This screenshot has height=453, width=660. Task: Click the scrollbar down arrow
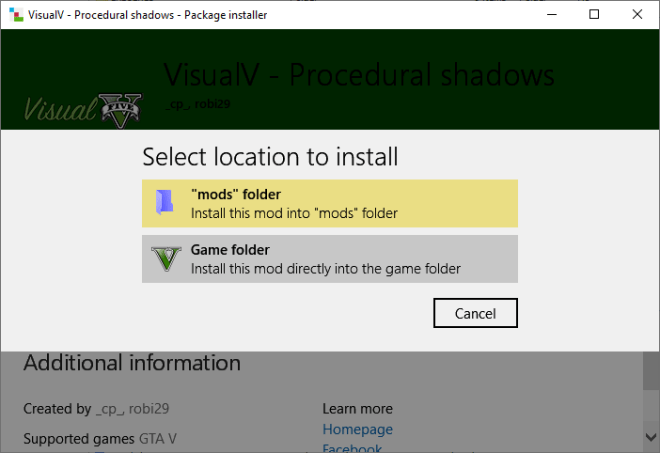coord(651,437)
